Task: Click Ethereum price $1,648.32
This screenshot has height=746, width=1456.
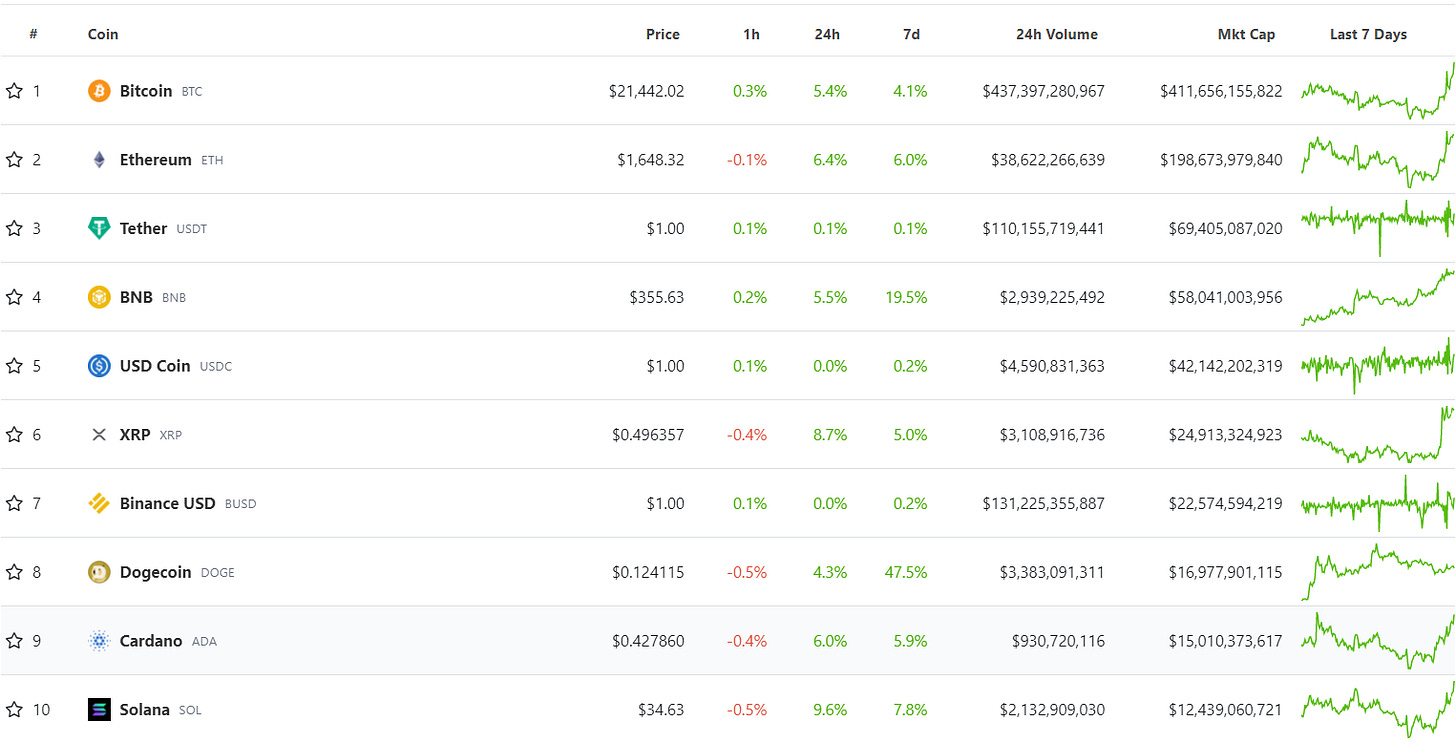Action: click(651, 160)
